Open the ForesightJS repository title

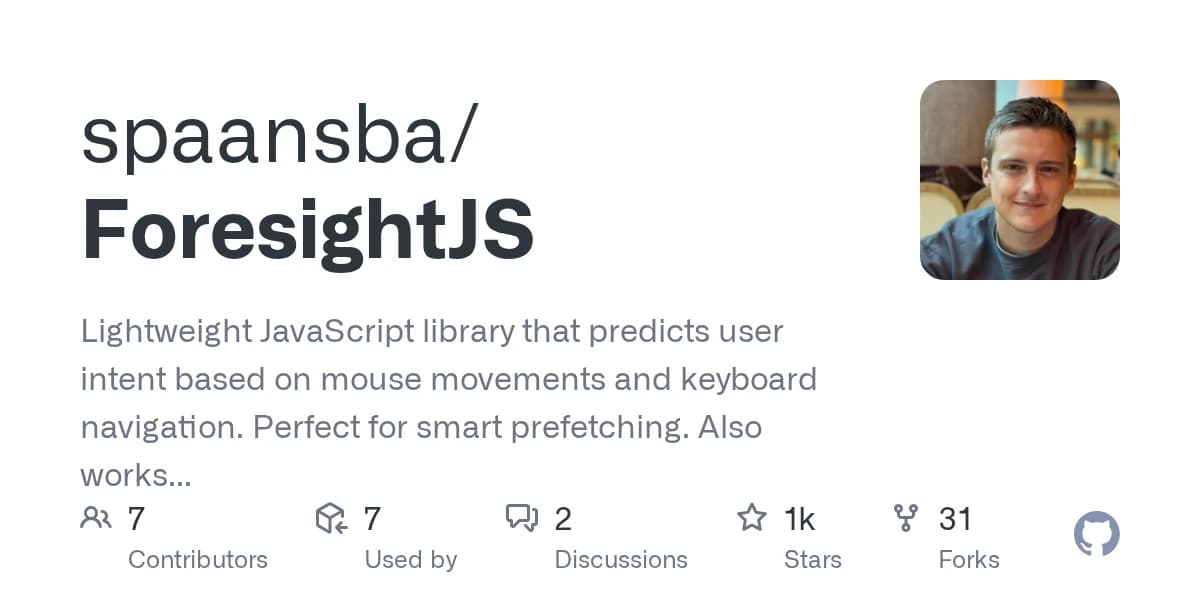tap(307, 230)
